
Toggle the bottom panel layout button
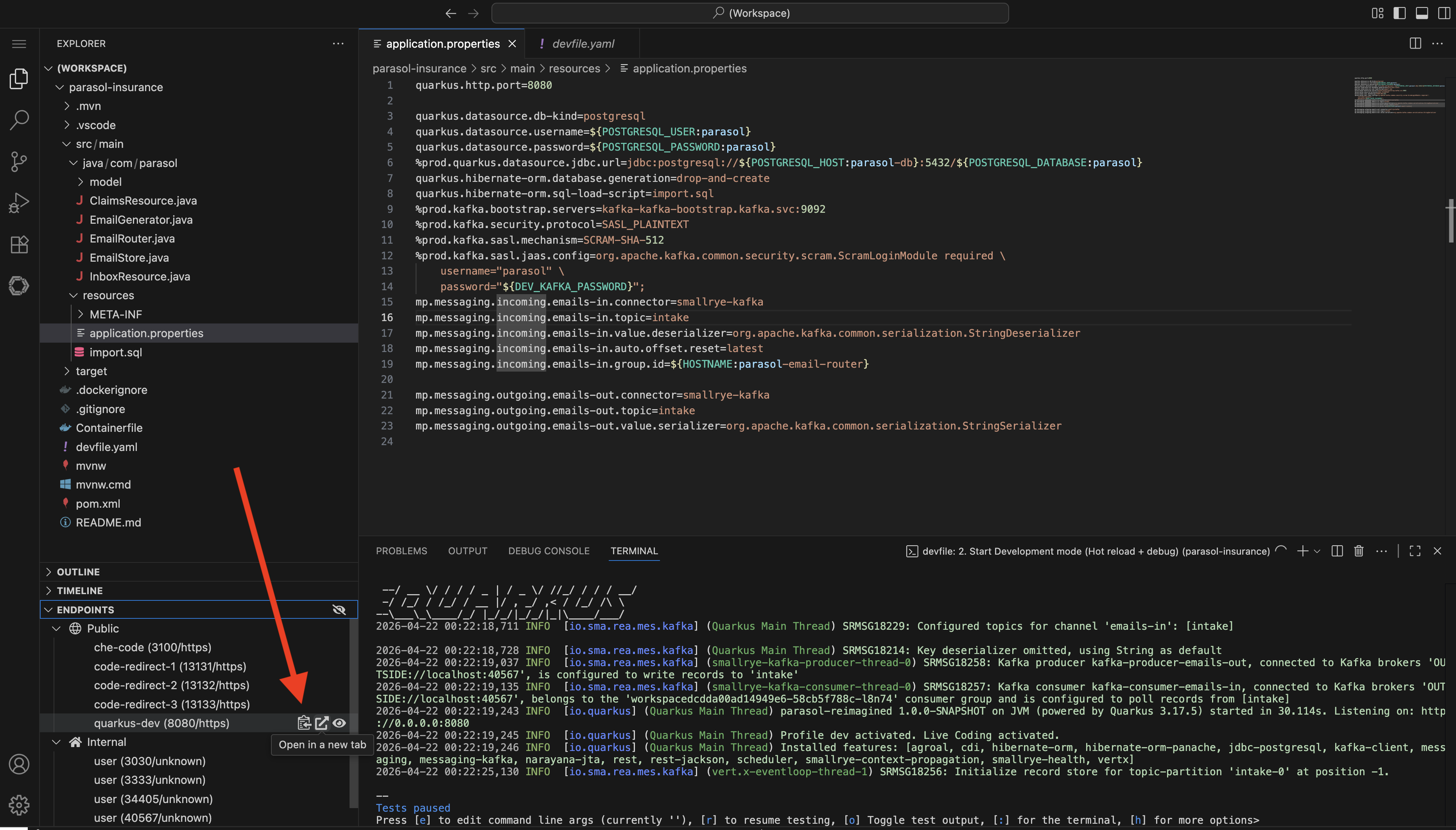pyautogui.click(x=1422, y=13)
